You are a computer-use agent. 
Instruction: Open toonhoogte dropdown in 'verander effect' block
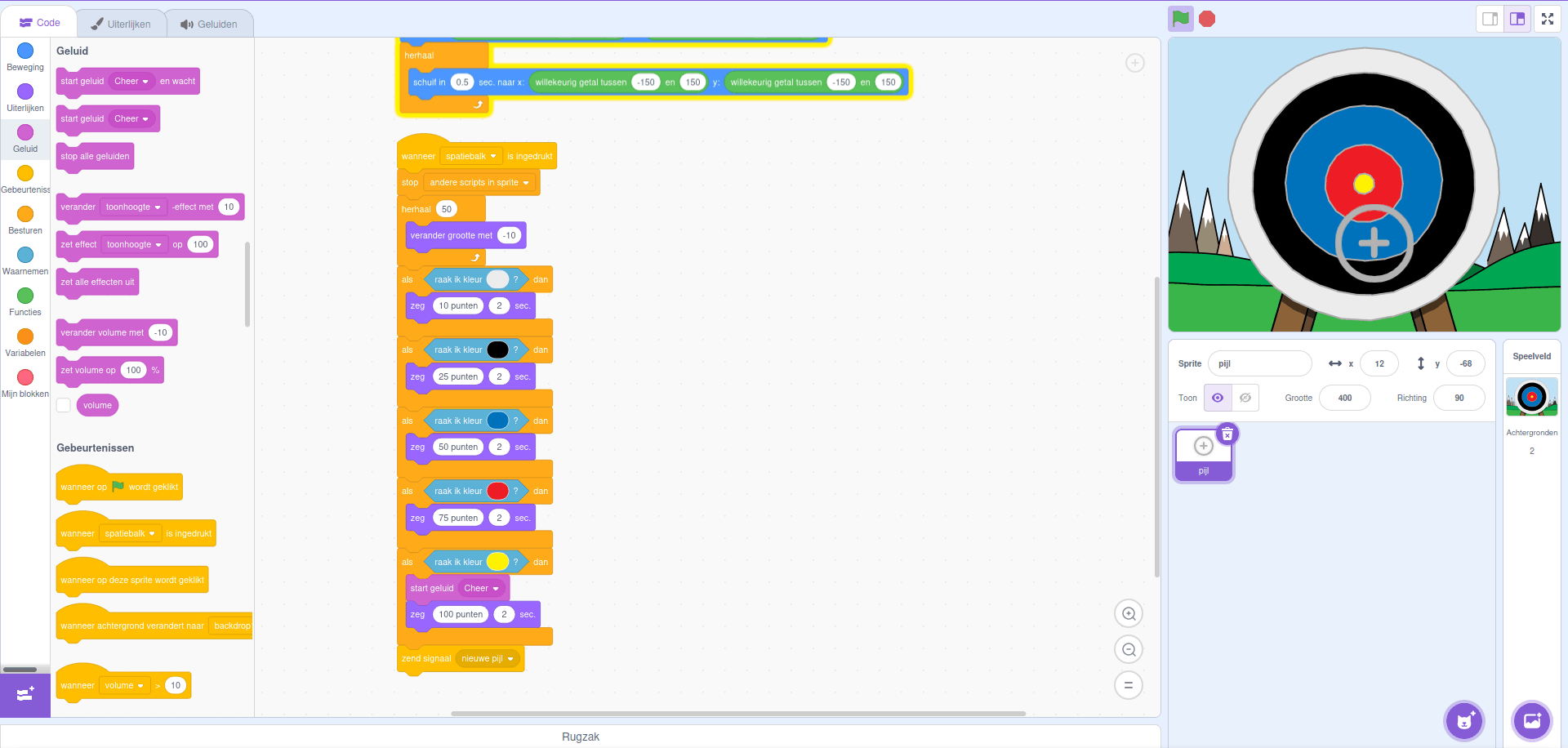coord(133,207)
